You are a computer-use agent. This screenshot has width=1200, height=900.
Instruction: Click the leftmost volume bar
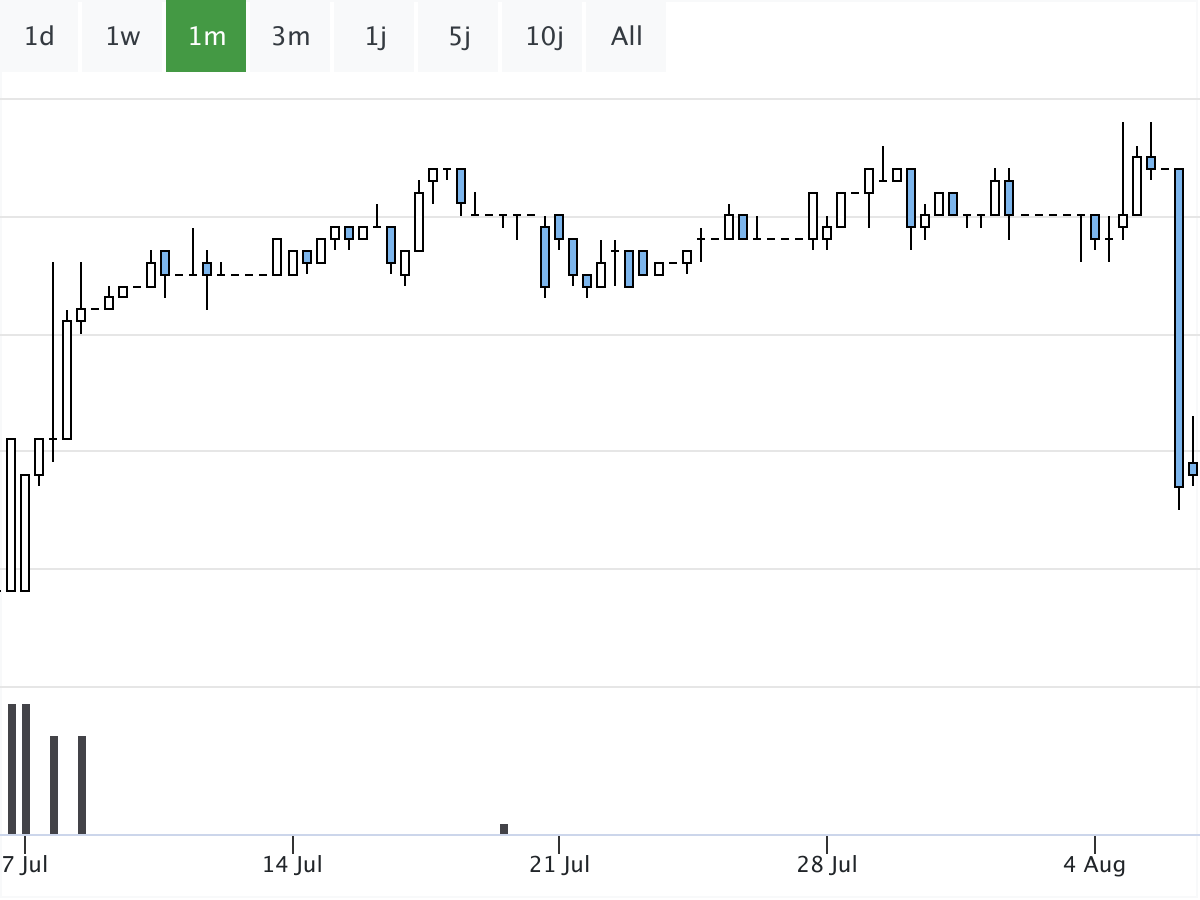click(12, 768)
